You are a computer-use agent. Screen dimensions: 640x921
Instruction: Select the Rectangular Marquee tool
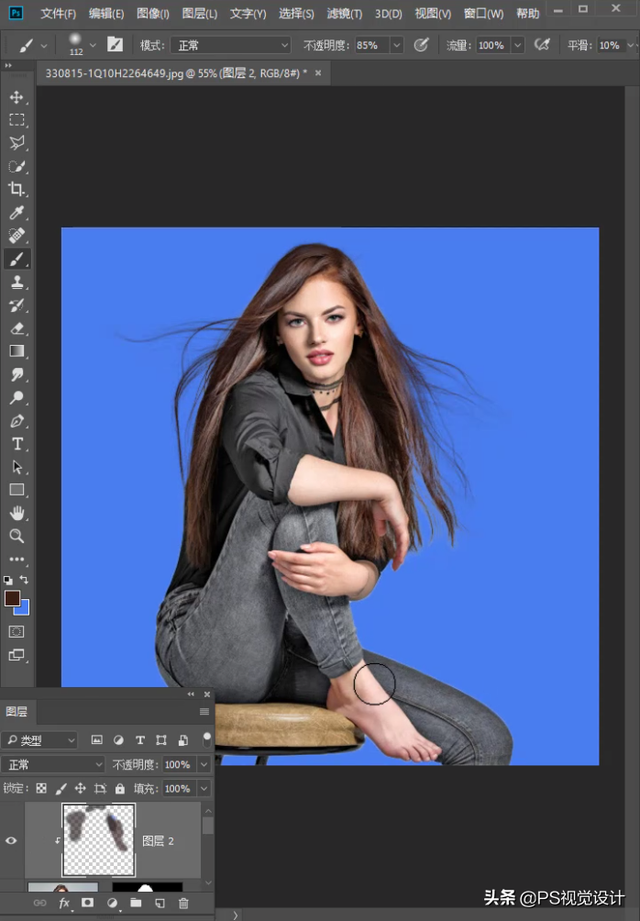point(16,120)
